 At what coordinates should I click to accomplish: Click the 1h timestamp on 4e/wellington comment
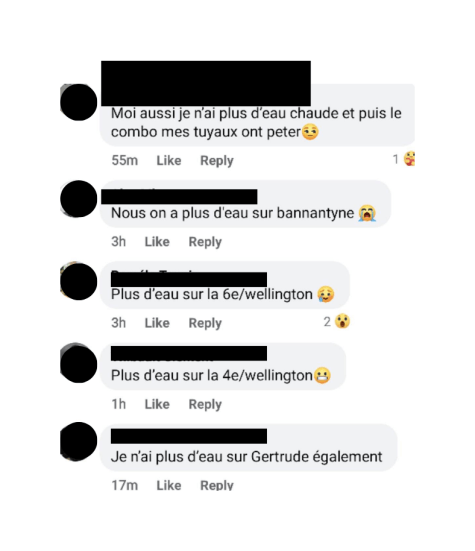[118, 404]
